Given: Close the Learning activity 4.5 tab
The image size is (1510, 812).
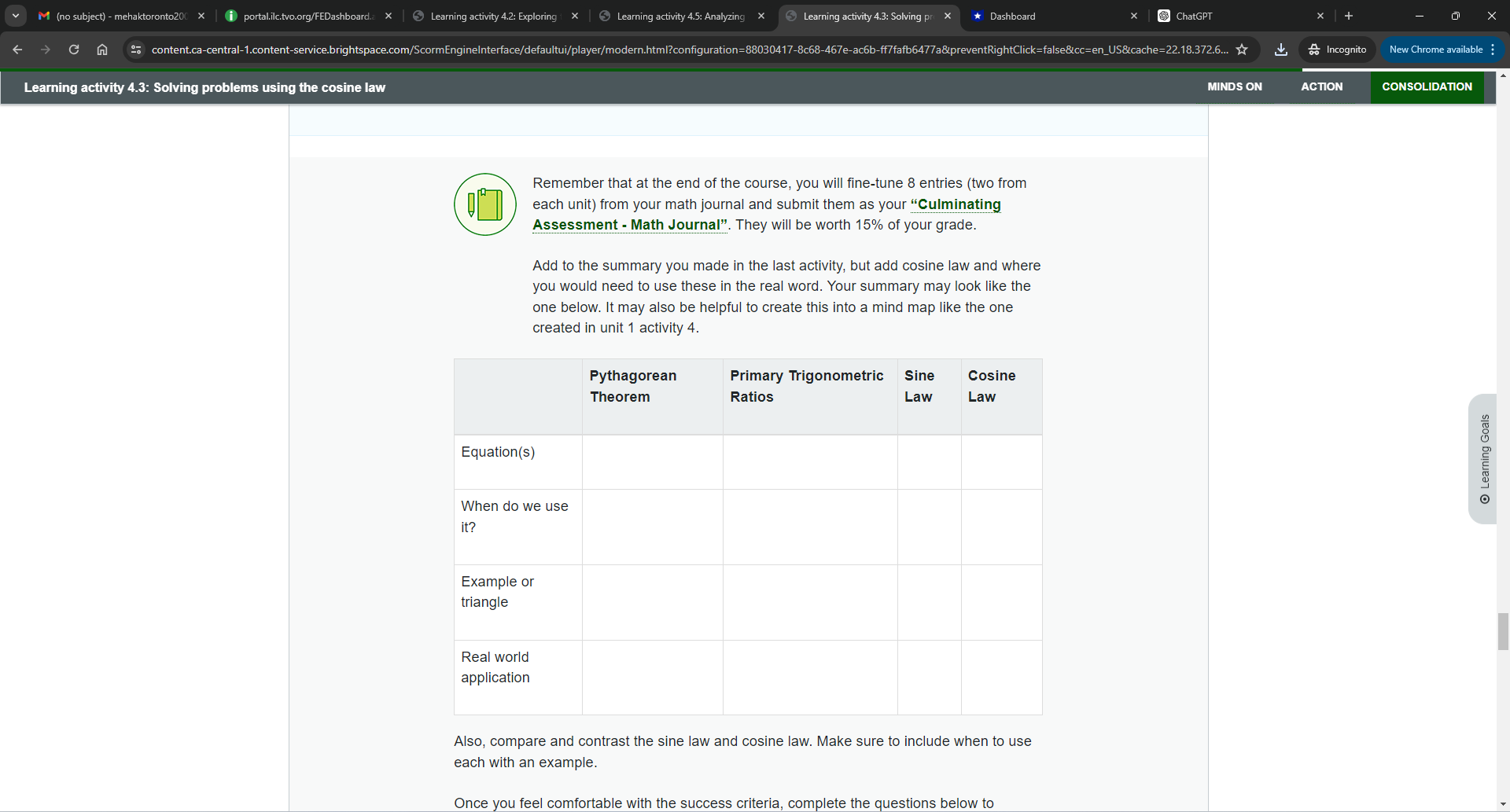Looking at the screenshot, I should point(761,16).
